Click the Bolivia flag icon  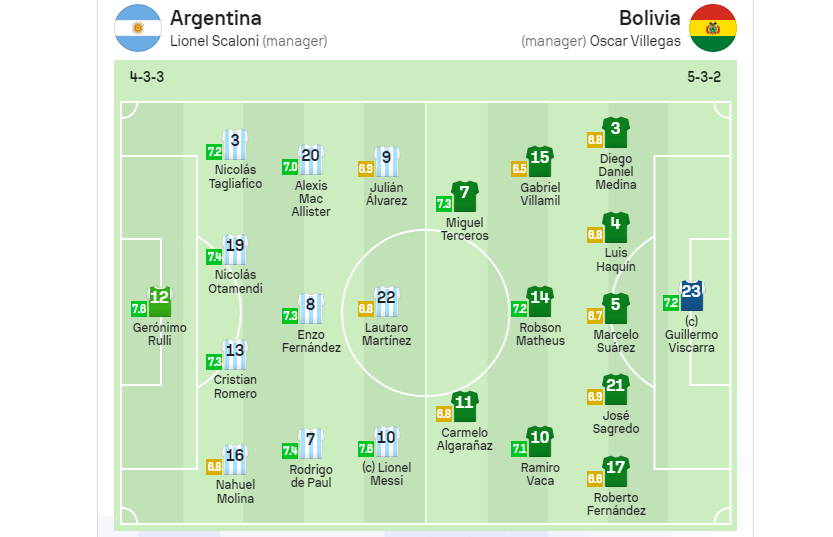tap(713, 28)
